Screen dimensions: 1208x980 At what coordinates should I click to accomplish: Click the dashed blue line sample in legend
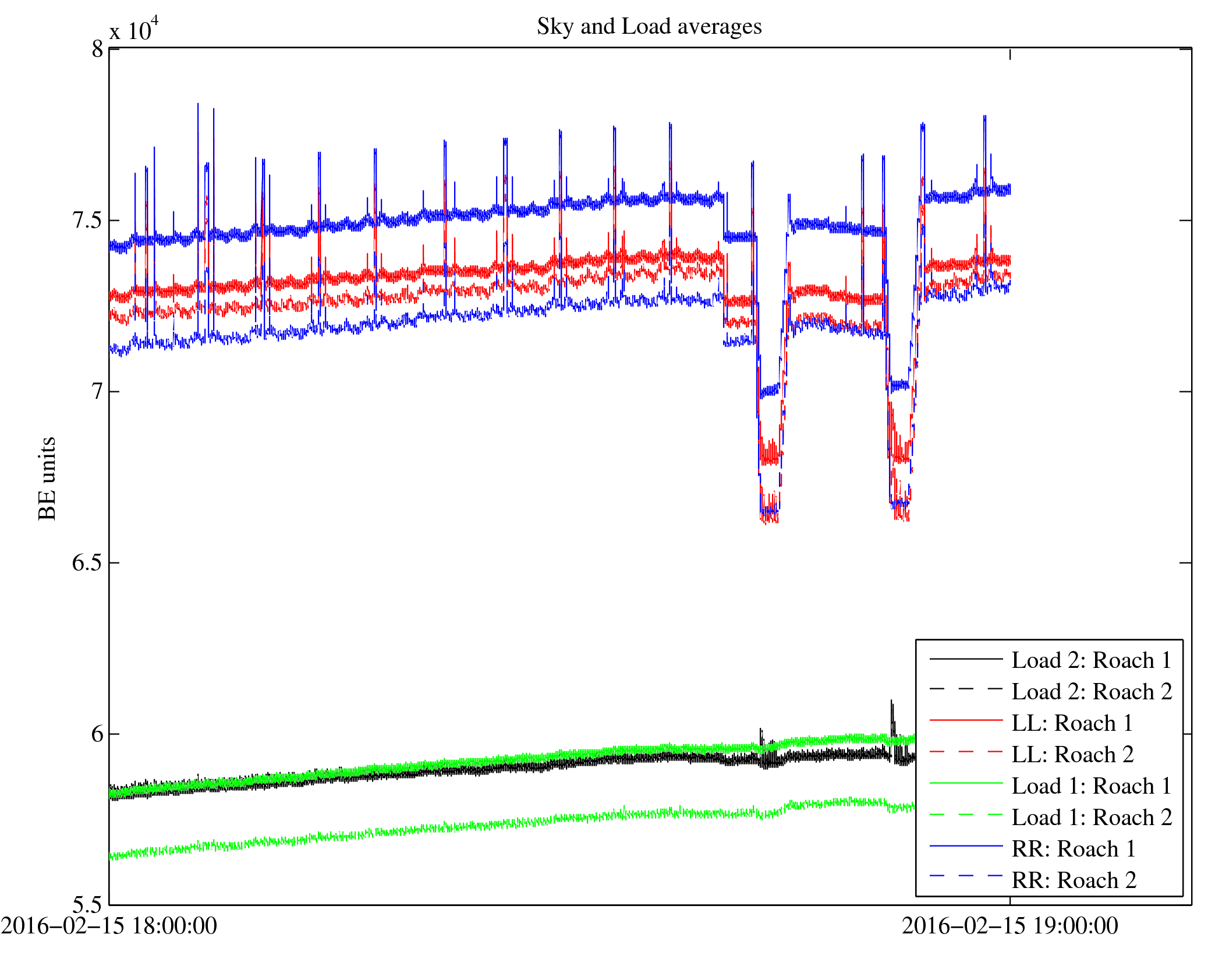[x=966, y=876]
